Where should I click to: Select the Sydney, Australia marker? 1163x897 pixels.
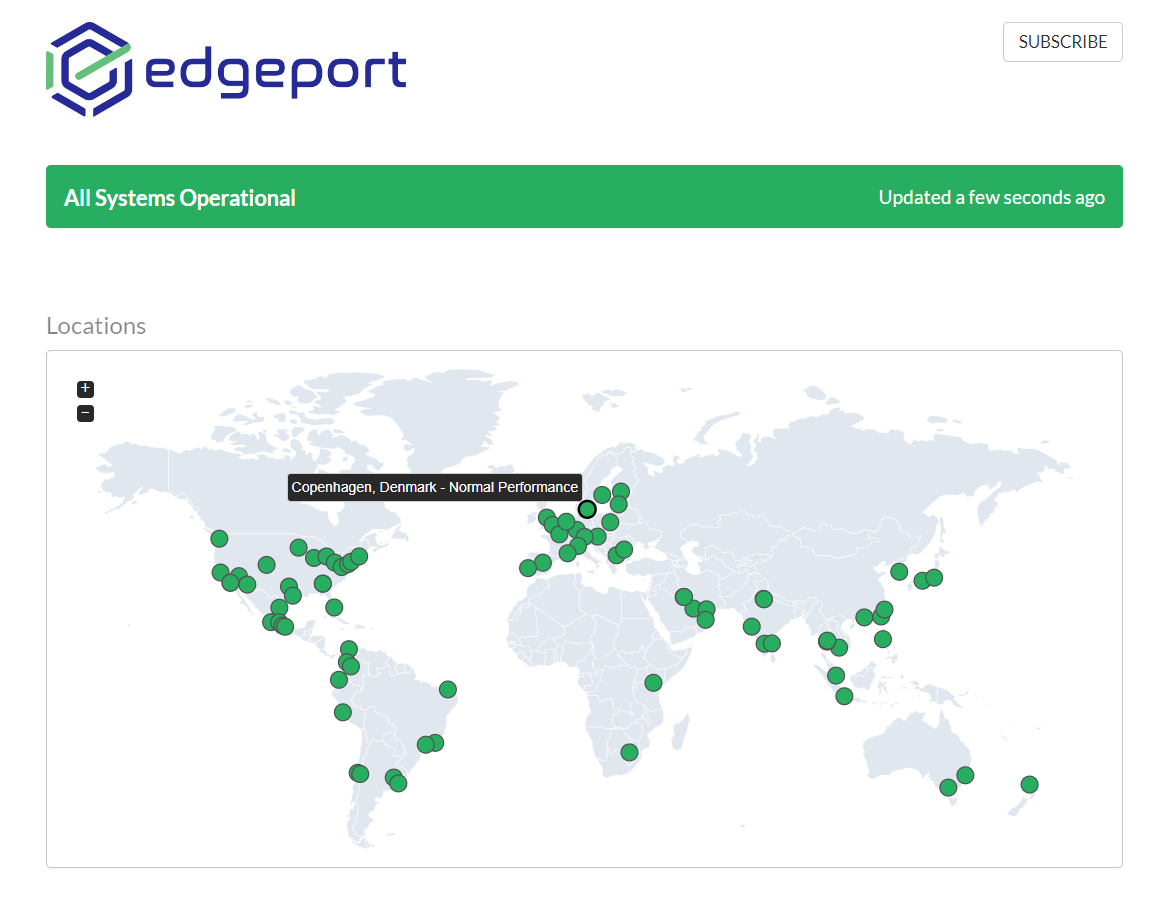(965, 775)
